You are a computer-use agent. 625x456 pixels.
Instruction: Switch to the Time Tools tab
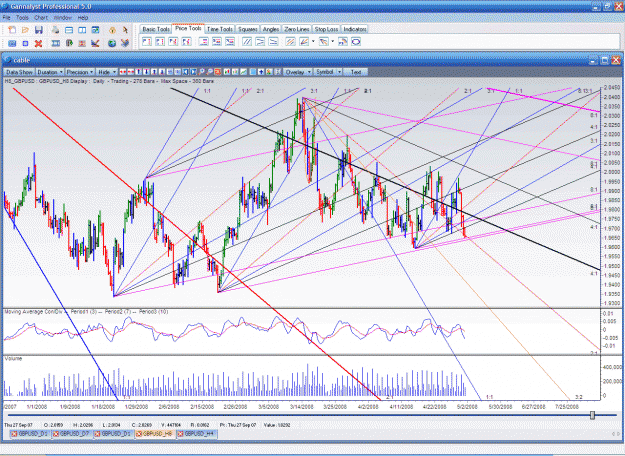click(x=220, y=29)
